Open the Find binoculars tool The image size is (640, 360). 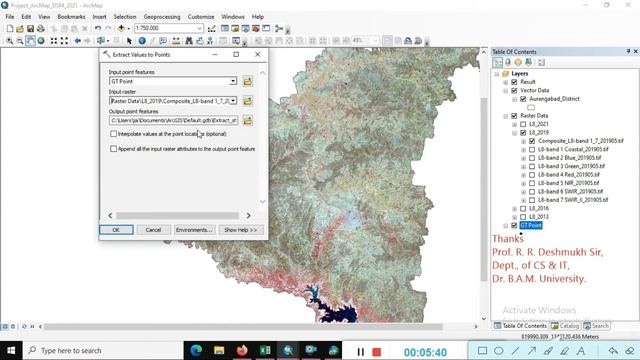tap(189, 41)
